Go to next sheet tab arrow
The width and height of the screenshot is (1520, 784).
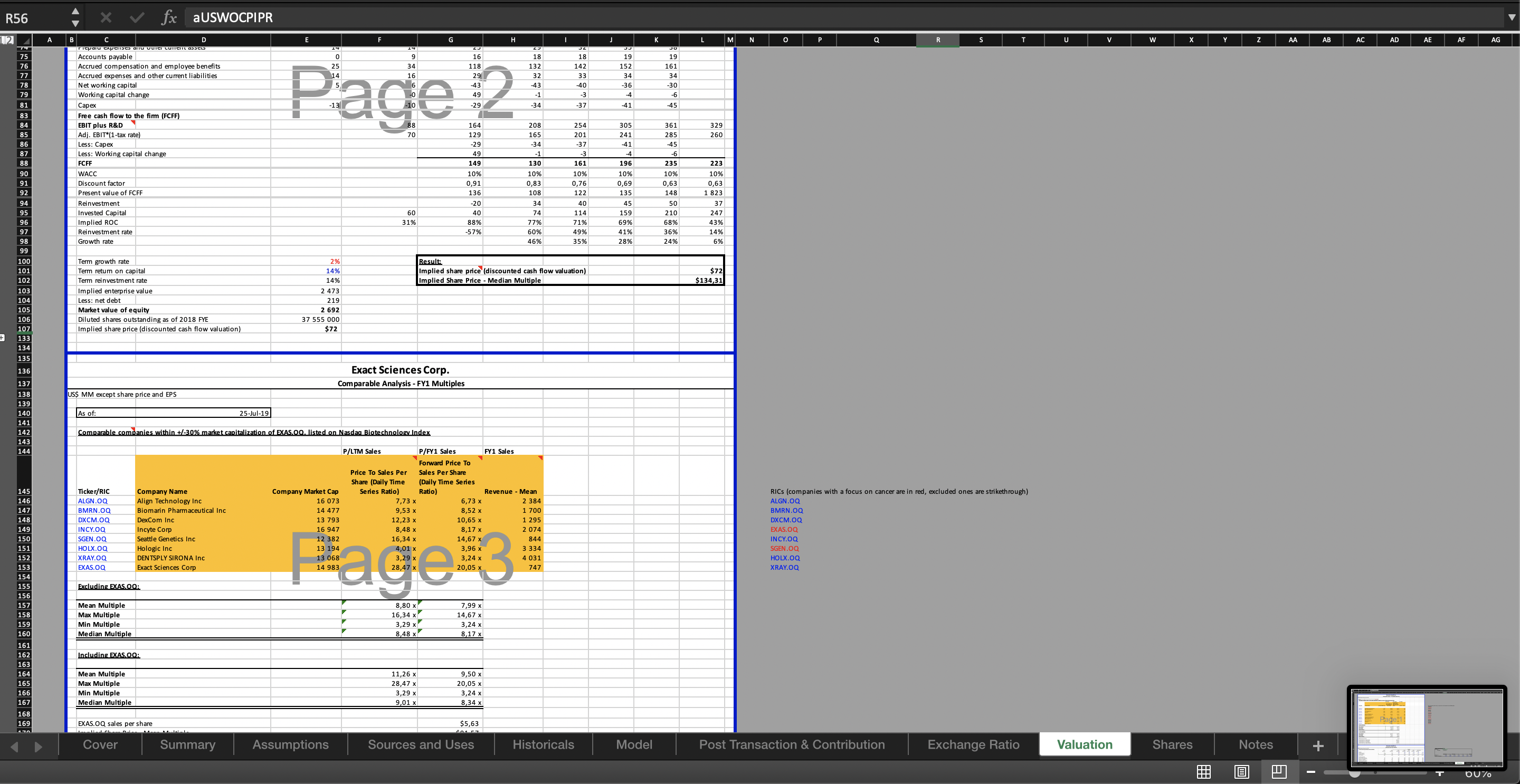point(39,747)
